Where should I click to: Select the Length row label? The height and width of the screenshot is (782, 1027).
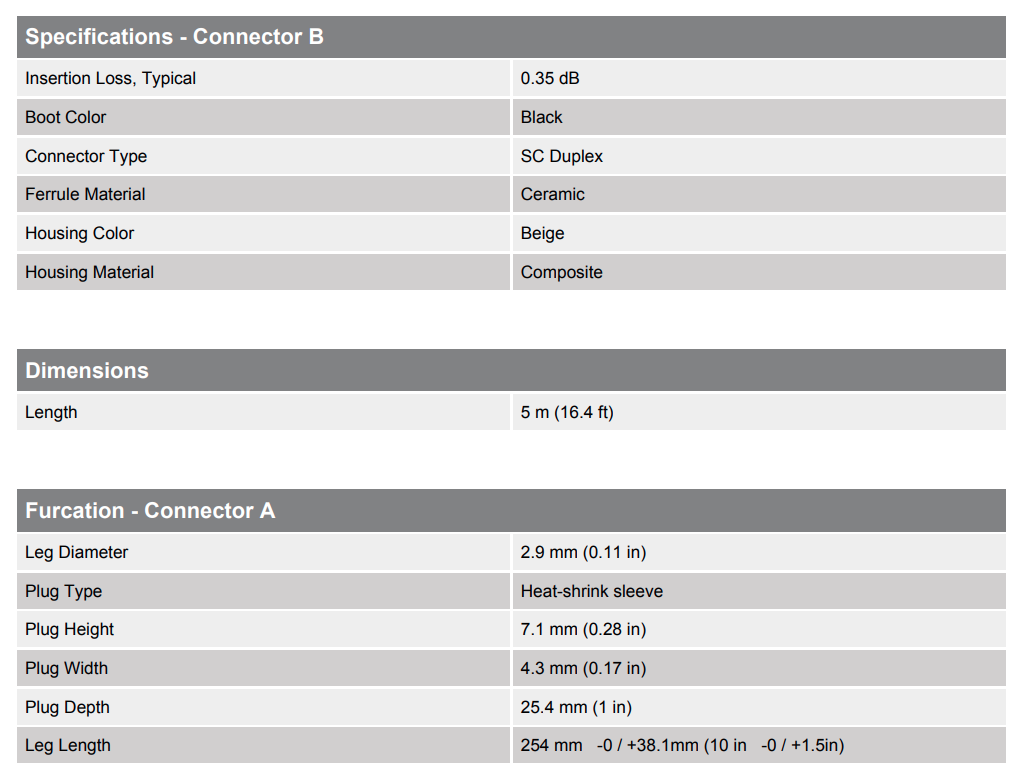click(x=51, y=412)
